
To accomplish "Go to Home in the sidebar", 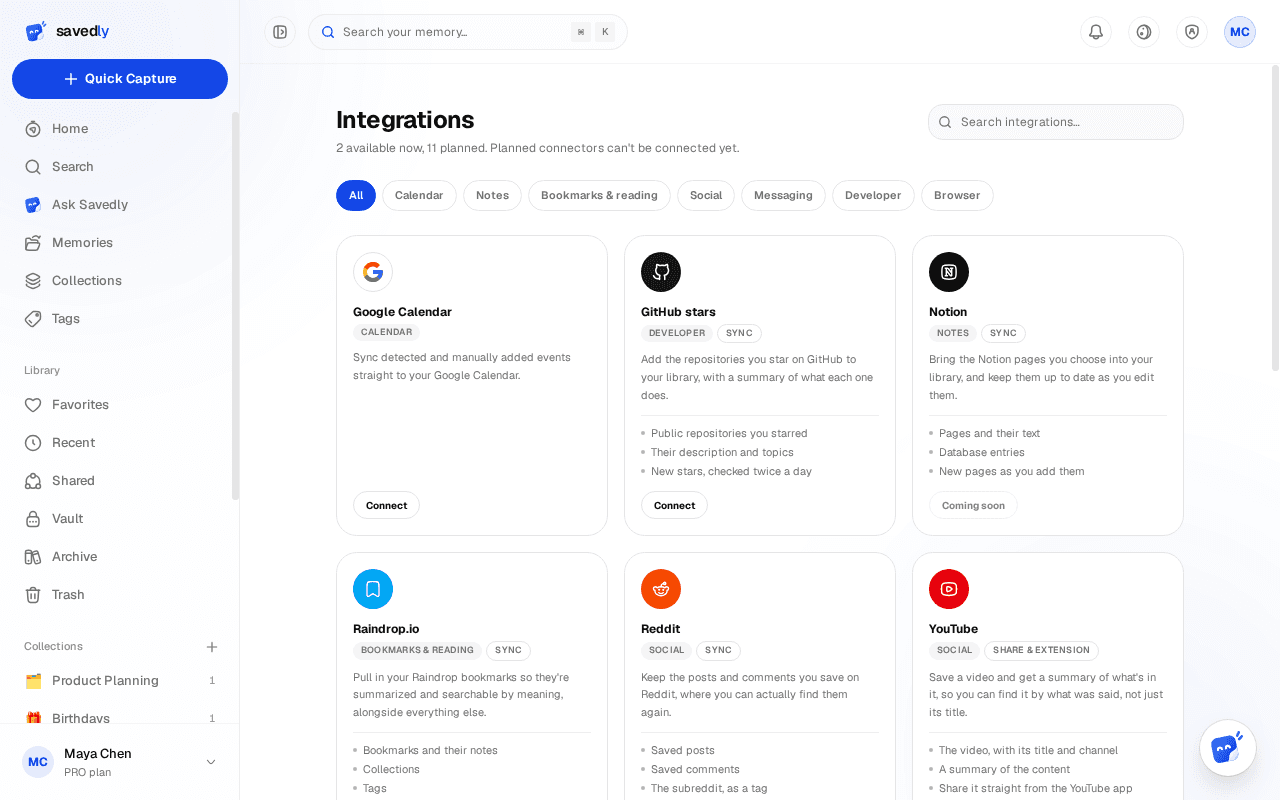I will click(x=120, y=129).
